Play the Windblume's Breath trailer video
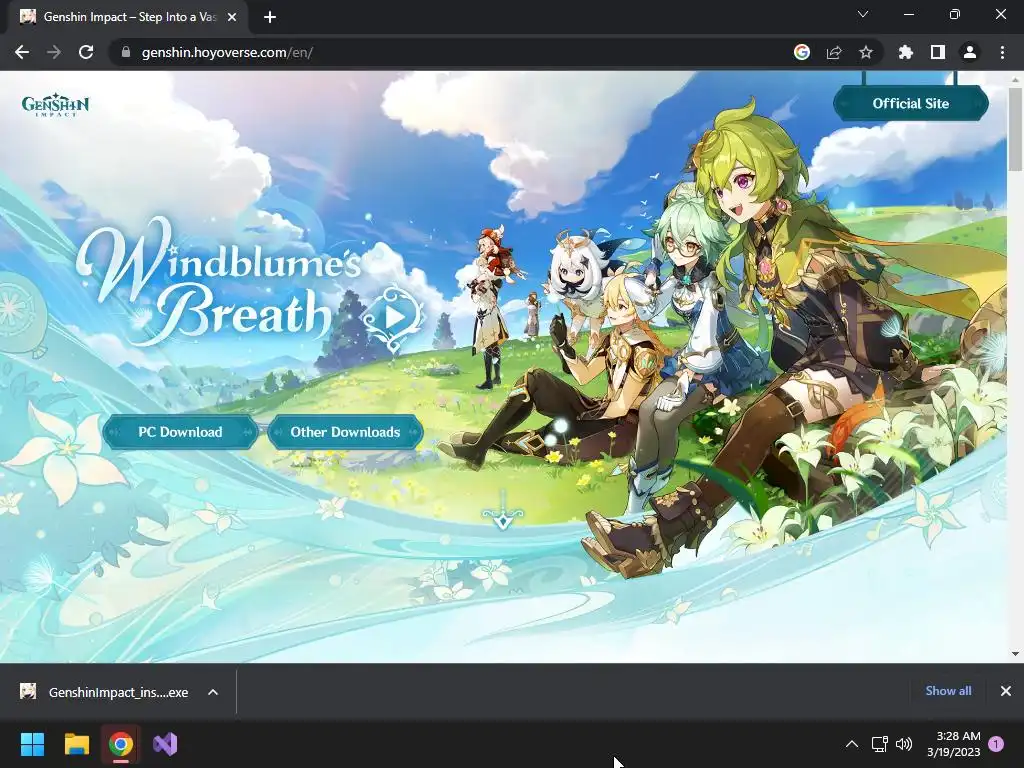 click(x=394, y=318)
